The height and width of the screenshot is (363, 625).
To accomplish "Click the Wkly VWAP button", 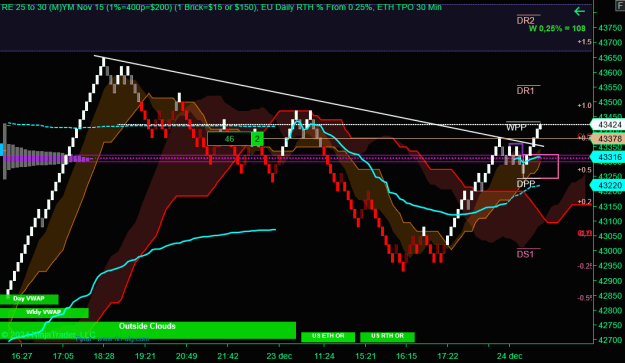I will [44, 313].
